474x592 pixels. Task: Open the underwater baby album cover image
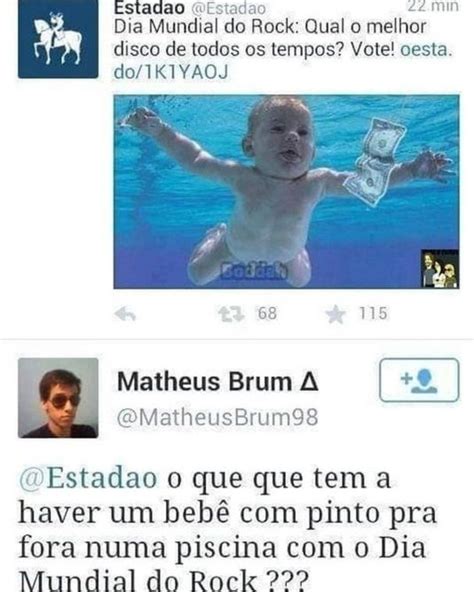click(286, 192)
